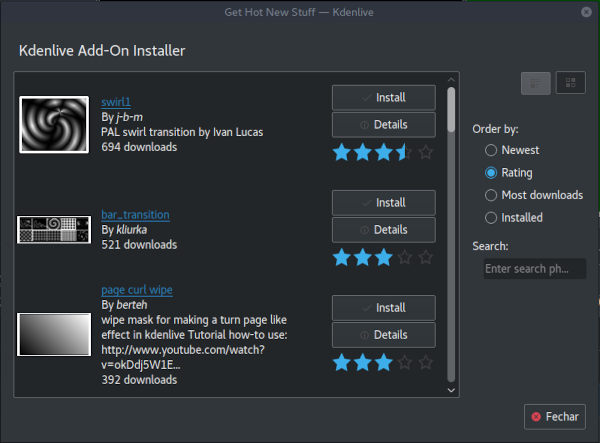
Task: Click the add-on list scrollbar handle
Action: tap(451, 109)
